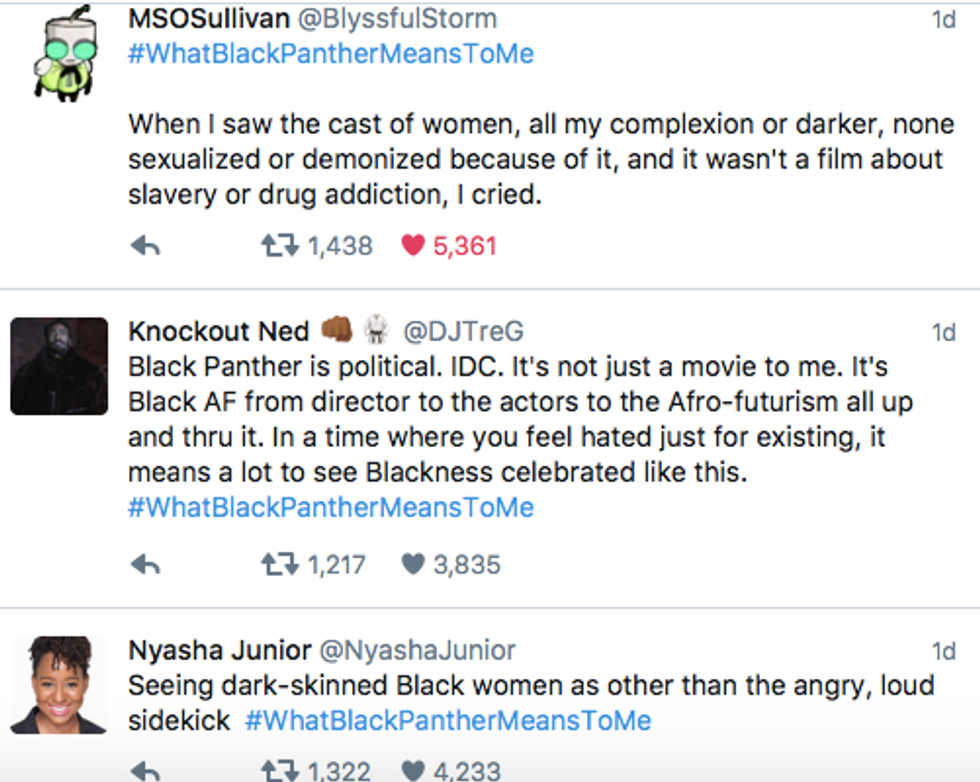Screen dimensions: 980x782
Task: Retweet Nyasha Junior's tweet
Action: point(279,771)
